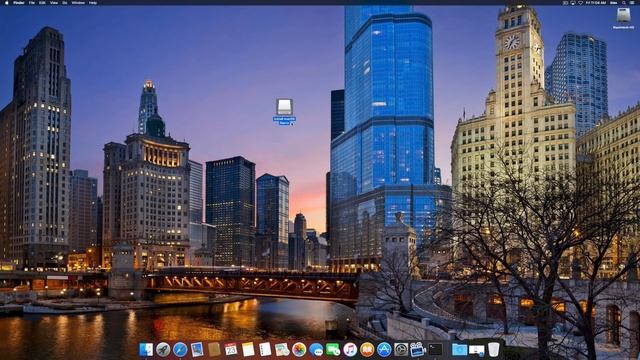Open Notification Center from menu bar
The image size is (640, 360).
tap(632, 2)
